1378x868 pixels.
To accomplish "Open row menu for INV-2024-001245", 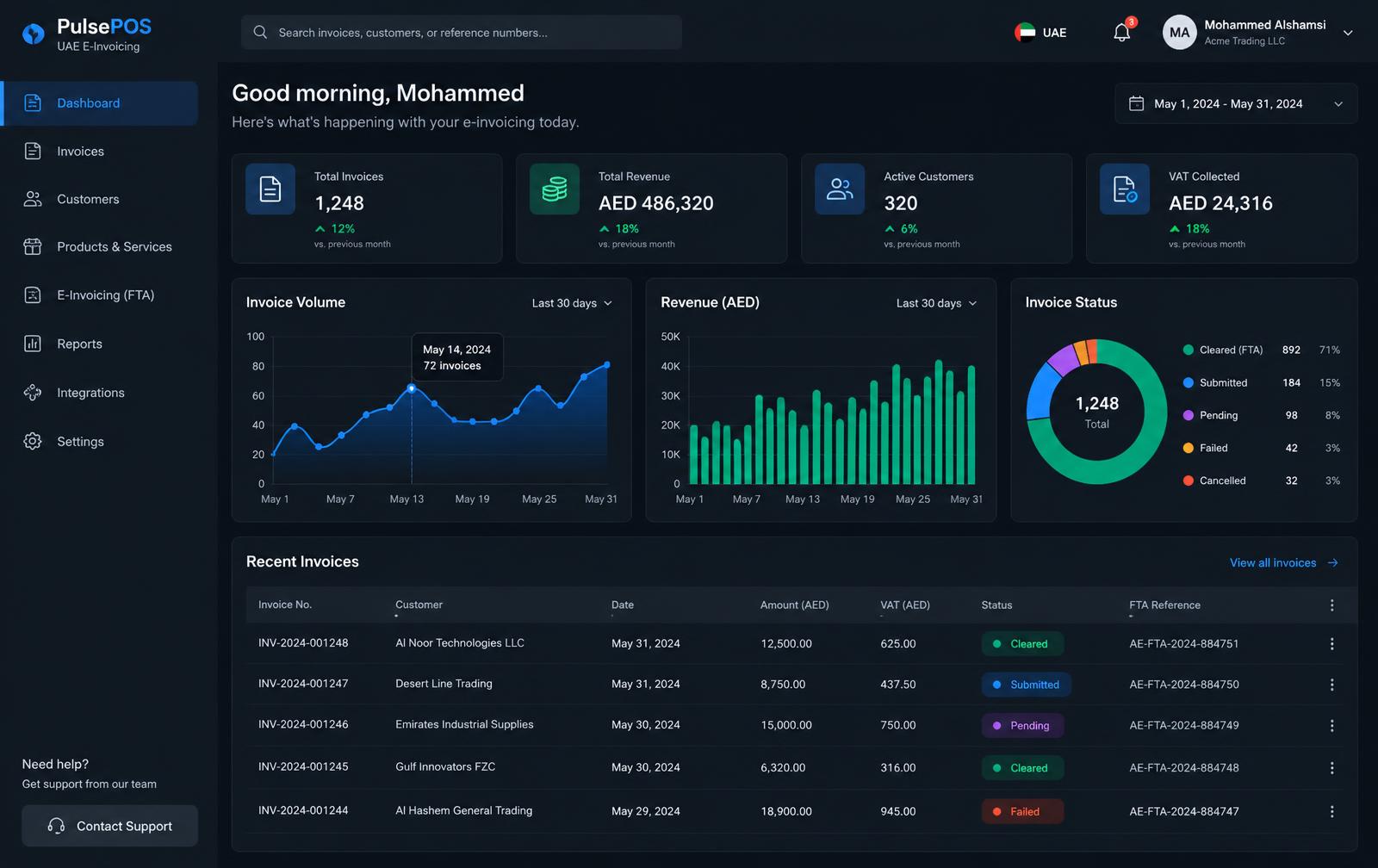I will (1331, 768).
